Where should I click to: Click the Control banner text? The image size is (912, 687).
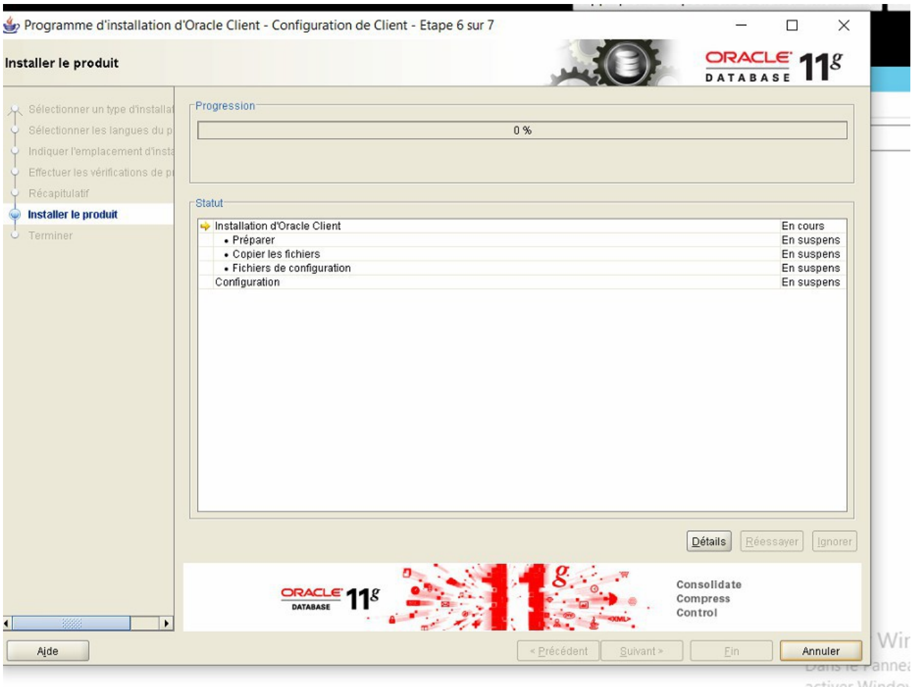click(697, 613)
